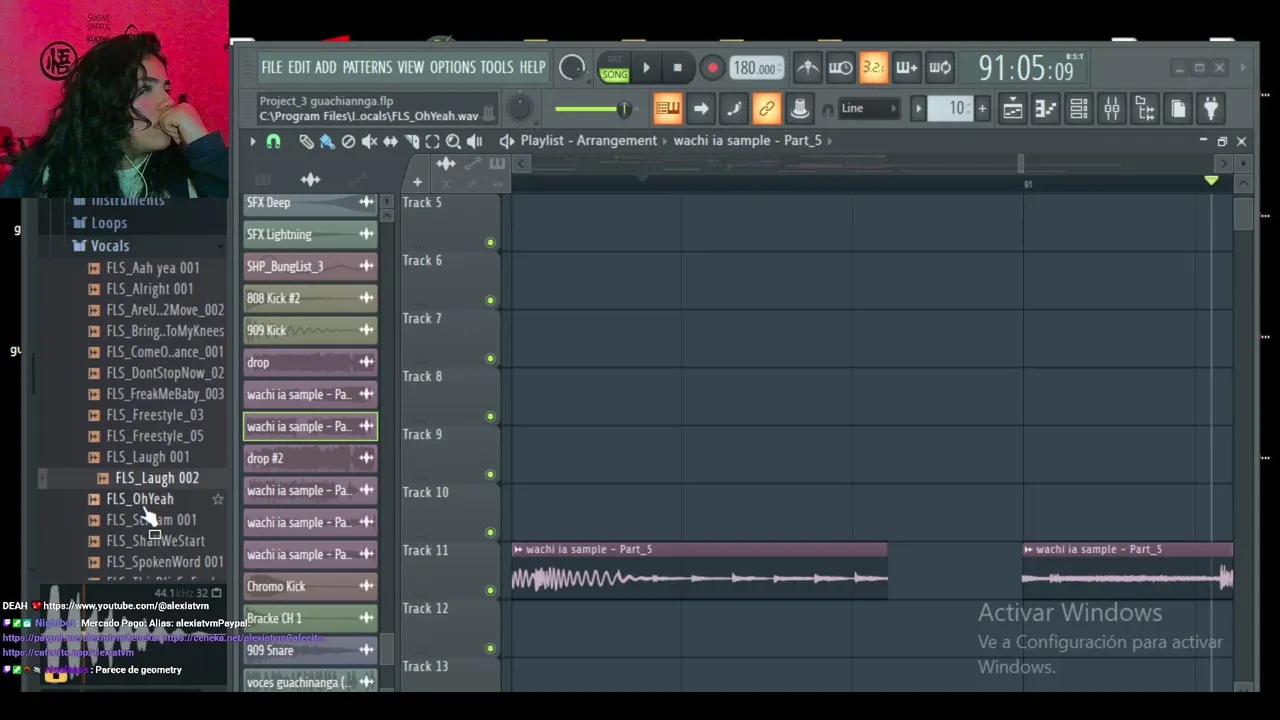The height and width of the screenshot is (720, 1280).
Task: Select the Slip tool in Playlist toolbar
Action: [390, 141]
